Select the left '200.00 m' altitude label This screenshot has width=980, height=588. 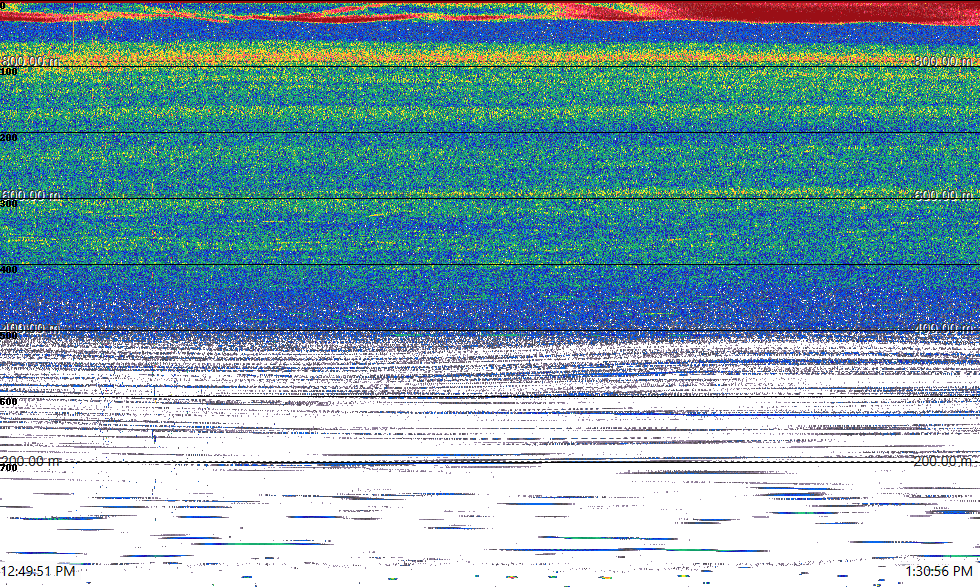(x=31, y=461)
